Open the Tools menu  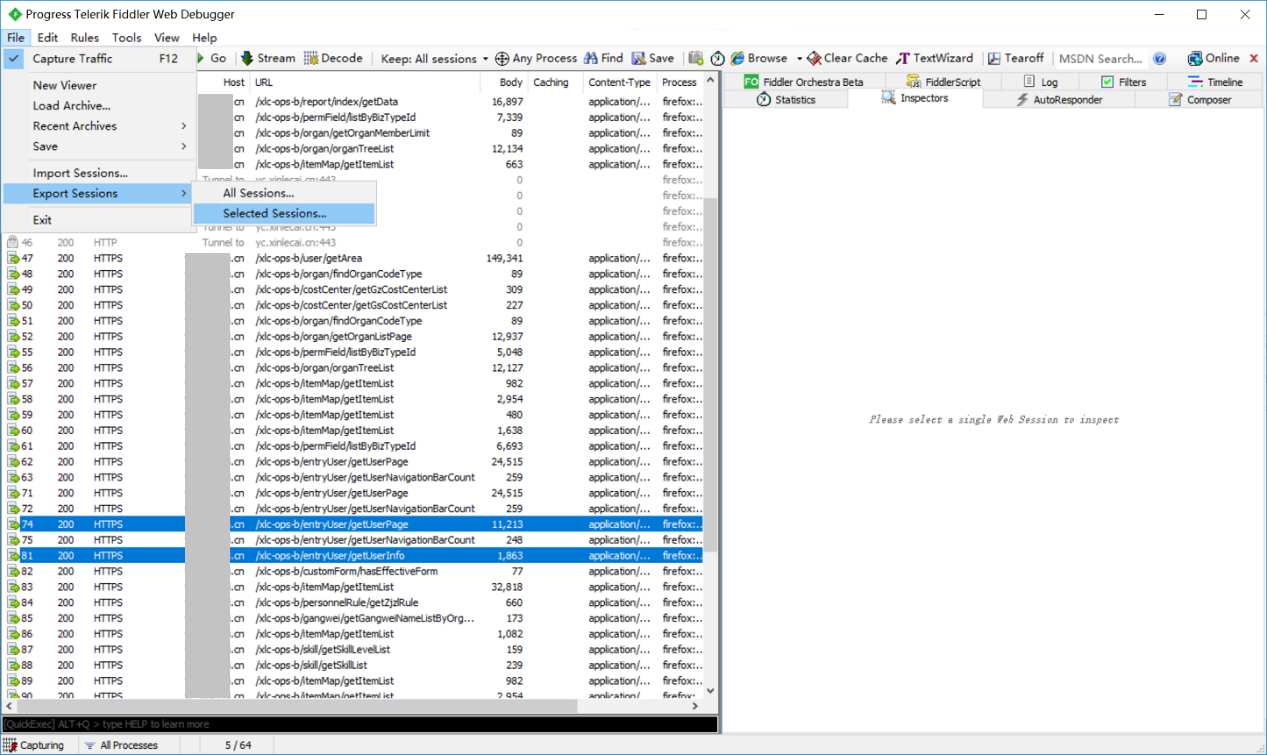[x=127, y=38]
